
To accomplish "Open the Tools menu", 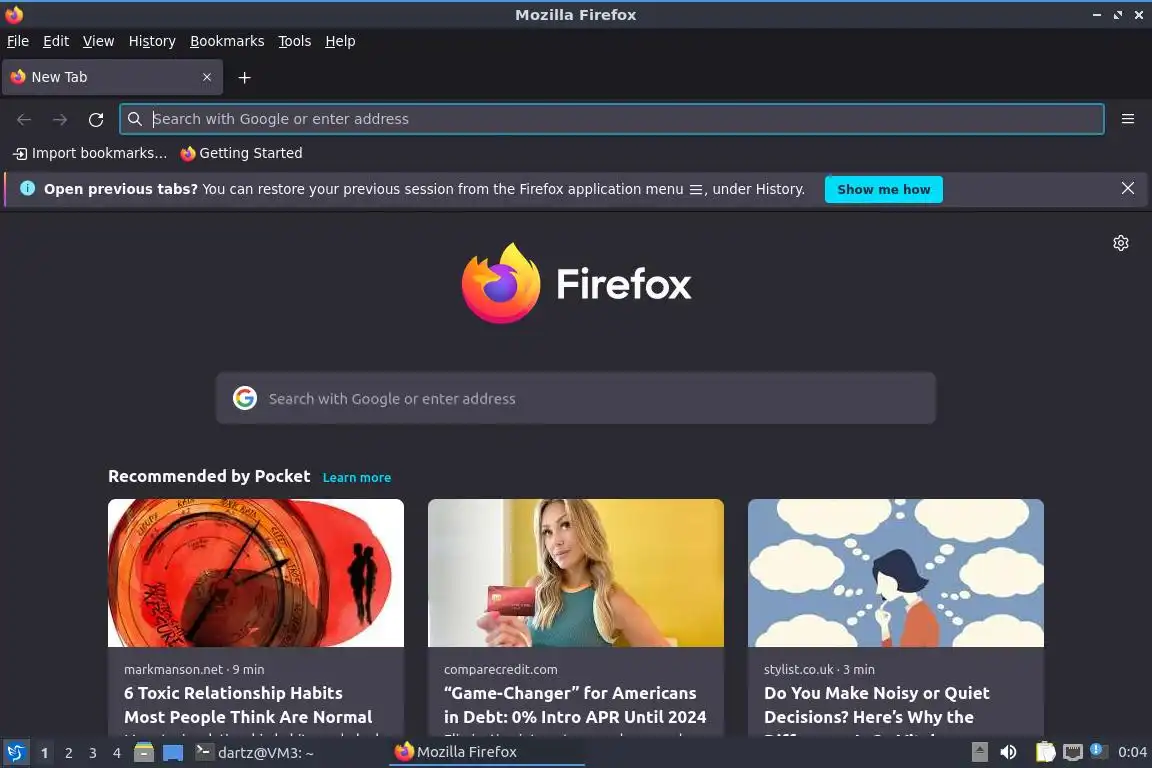I will coord(295,41).
